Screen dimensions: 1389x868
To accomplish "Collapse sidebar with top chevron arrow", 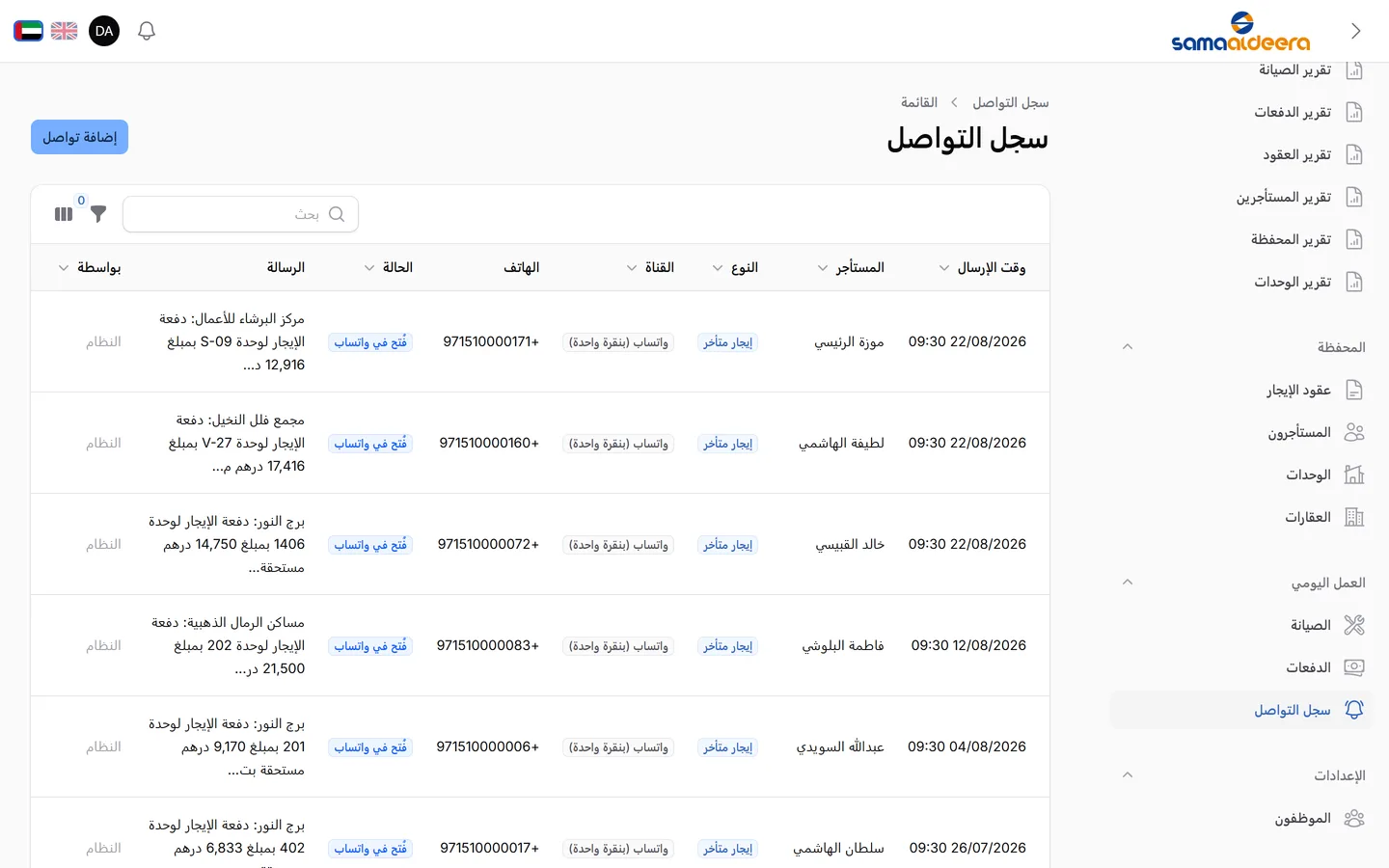I will (x=1356, y=31).
